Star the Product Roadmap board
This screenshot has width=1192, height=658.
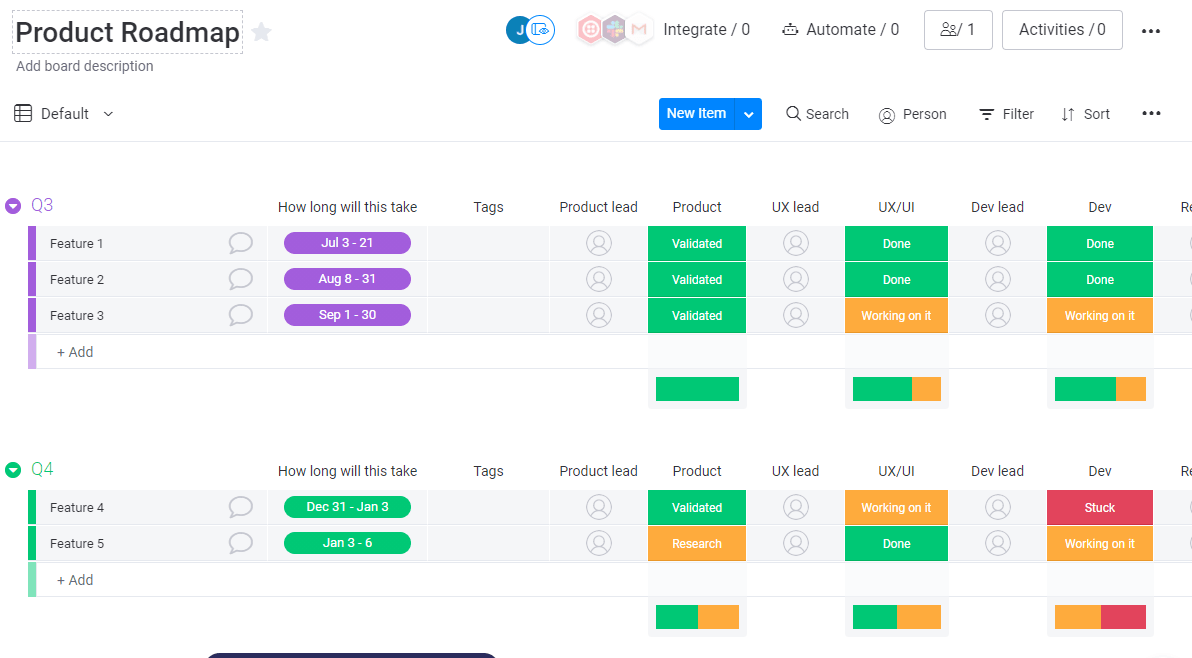pyautogui.click(x=261, y=32)
